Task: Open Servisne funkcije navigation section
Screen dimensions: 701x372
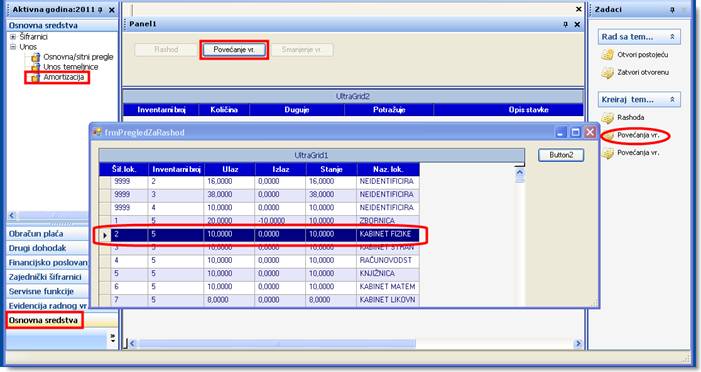Action: [47, 291]
